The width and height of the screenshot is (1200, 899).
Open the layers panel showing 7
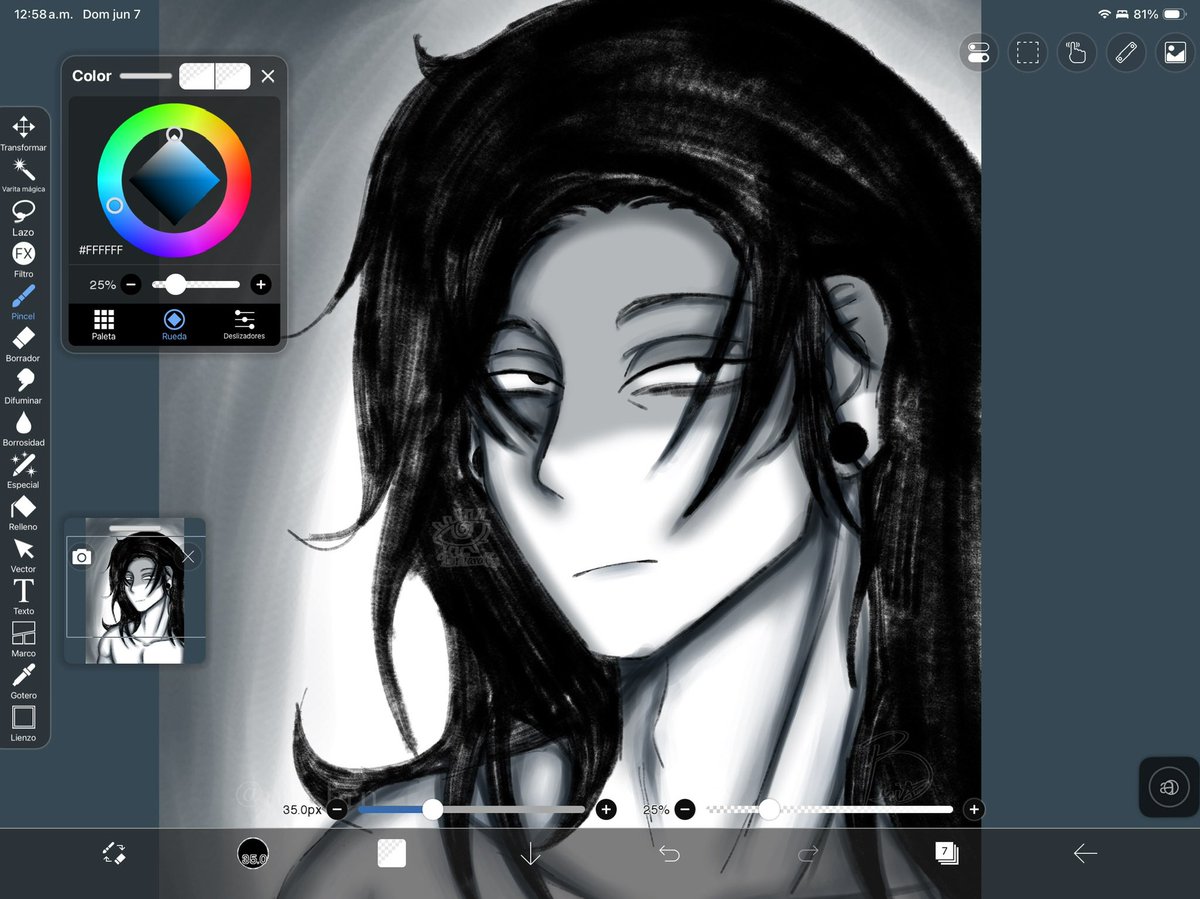tap(946, 853)
